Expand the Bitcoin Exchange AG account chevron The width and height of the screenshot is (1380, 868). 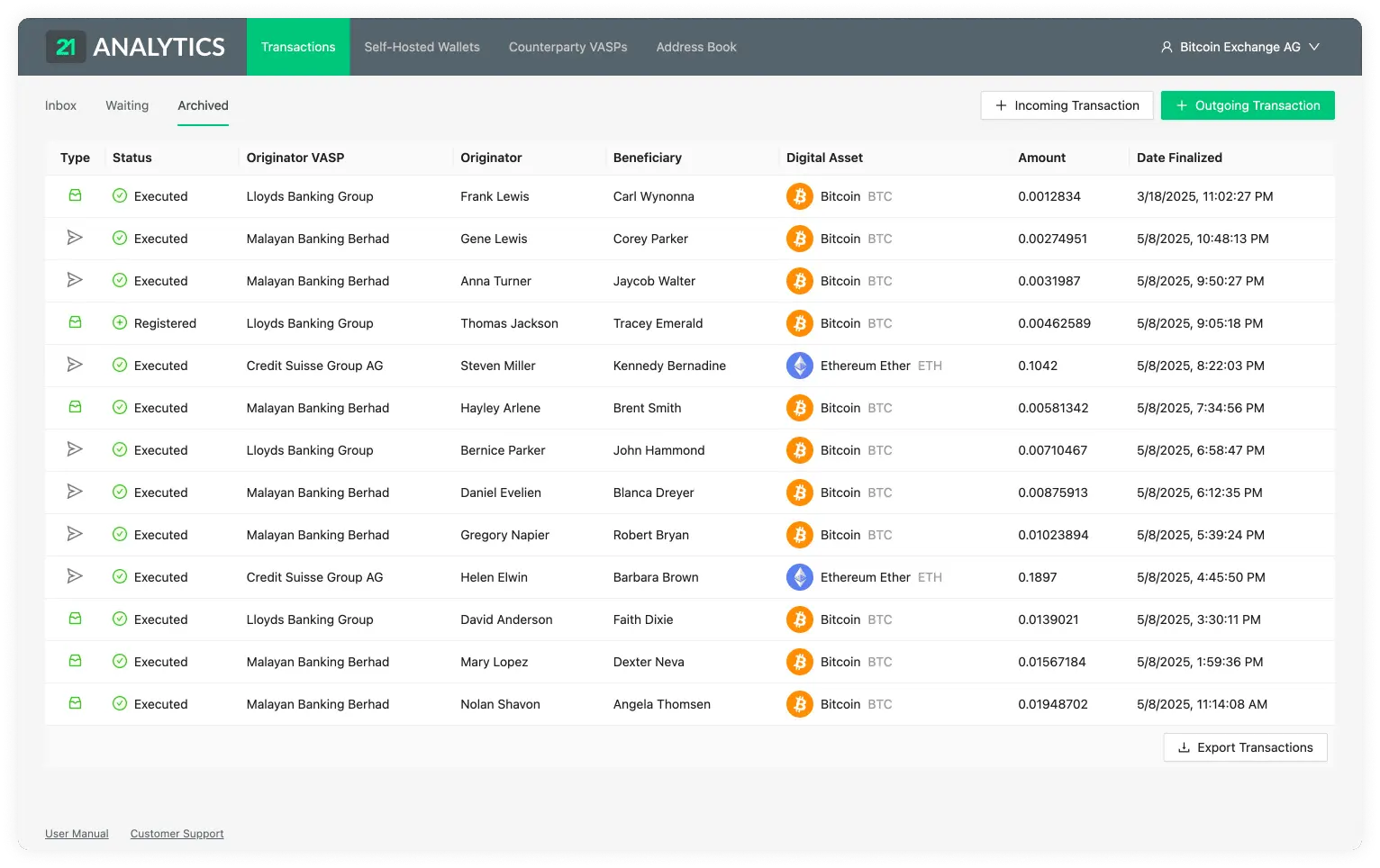(1314, 47)
